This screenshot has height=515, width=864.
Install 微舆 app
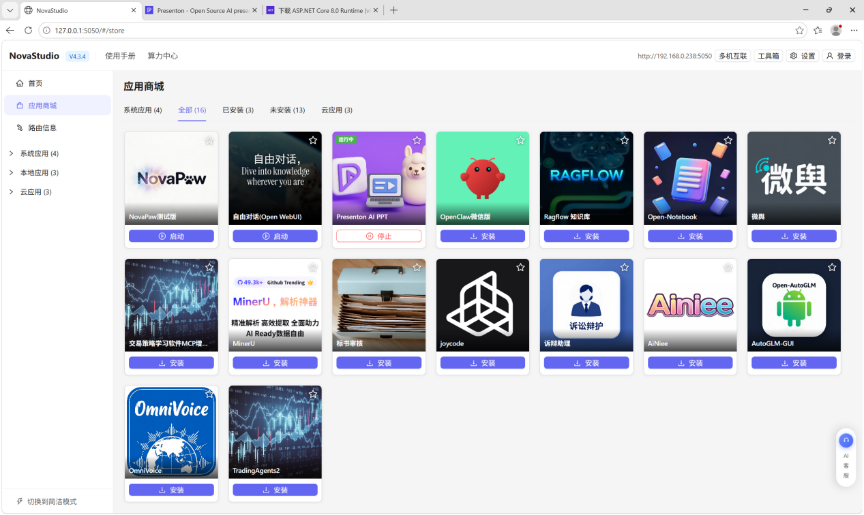[794, 236]
